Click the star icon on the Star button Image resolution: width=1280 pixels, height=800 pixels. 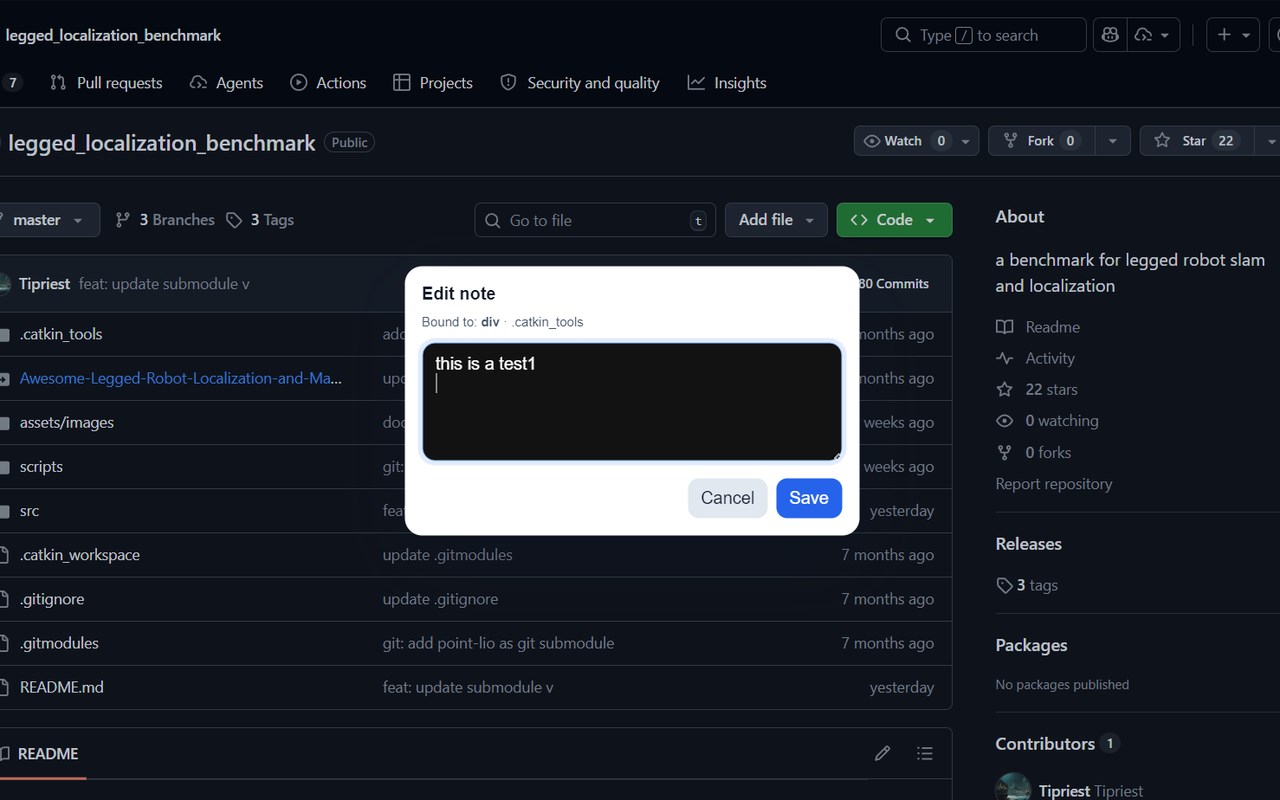1162,141
